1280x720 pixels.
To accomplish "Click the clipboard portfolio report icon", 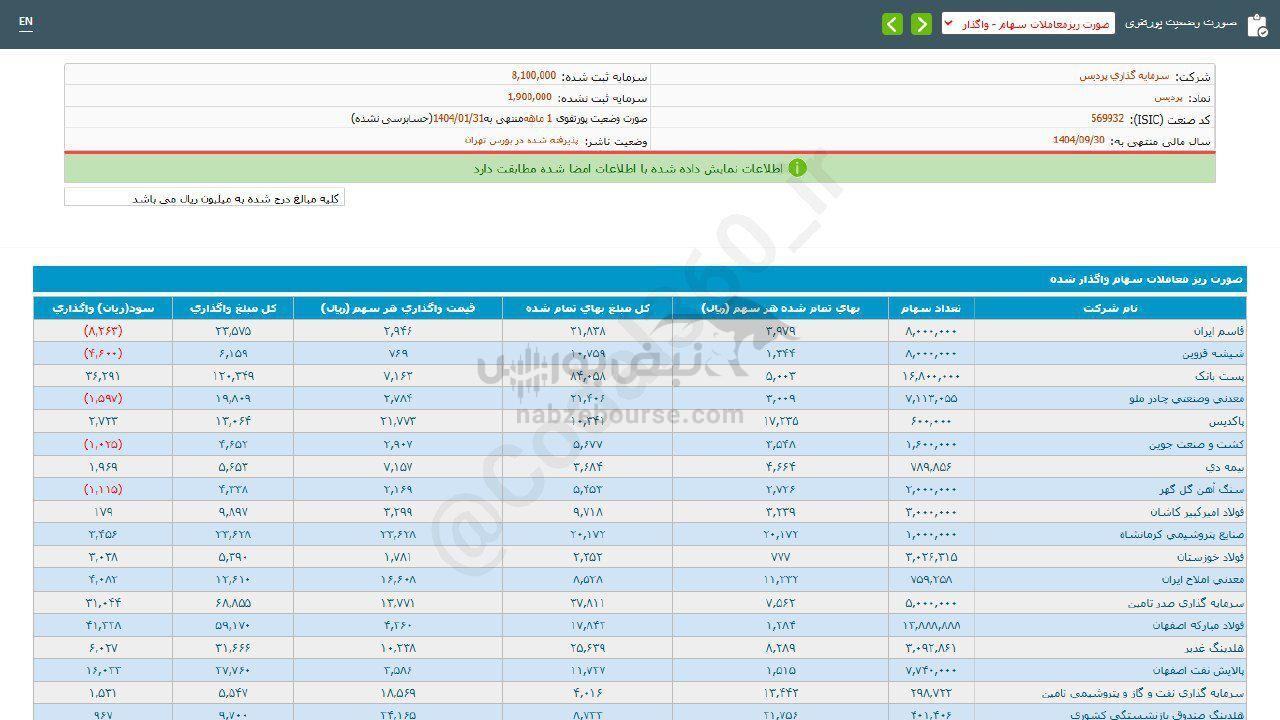I will (1256, 25).
